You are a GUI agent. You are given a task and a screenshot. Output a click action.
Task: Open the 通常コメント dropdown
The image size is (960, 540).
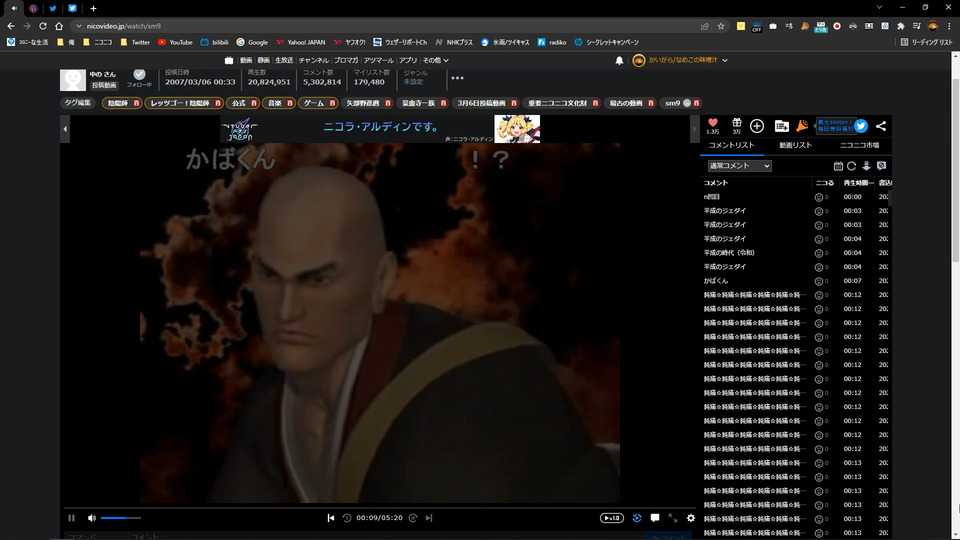(x=740, y=166)
